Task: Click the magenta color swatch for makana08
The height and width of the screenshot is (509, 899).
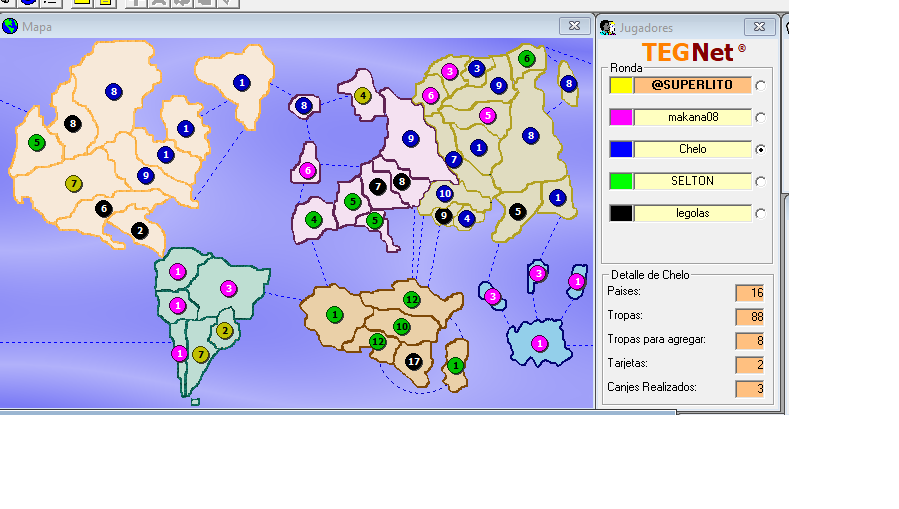Action: click(x=620, y=117)
